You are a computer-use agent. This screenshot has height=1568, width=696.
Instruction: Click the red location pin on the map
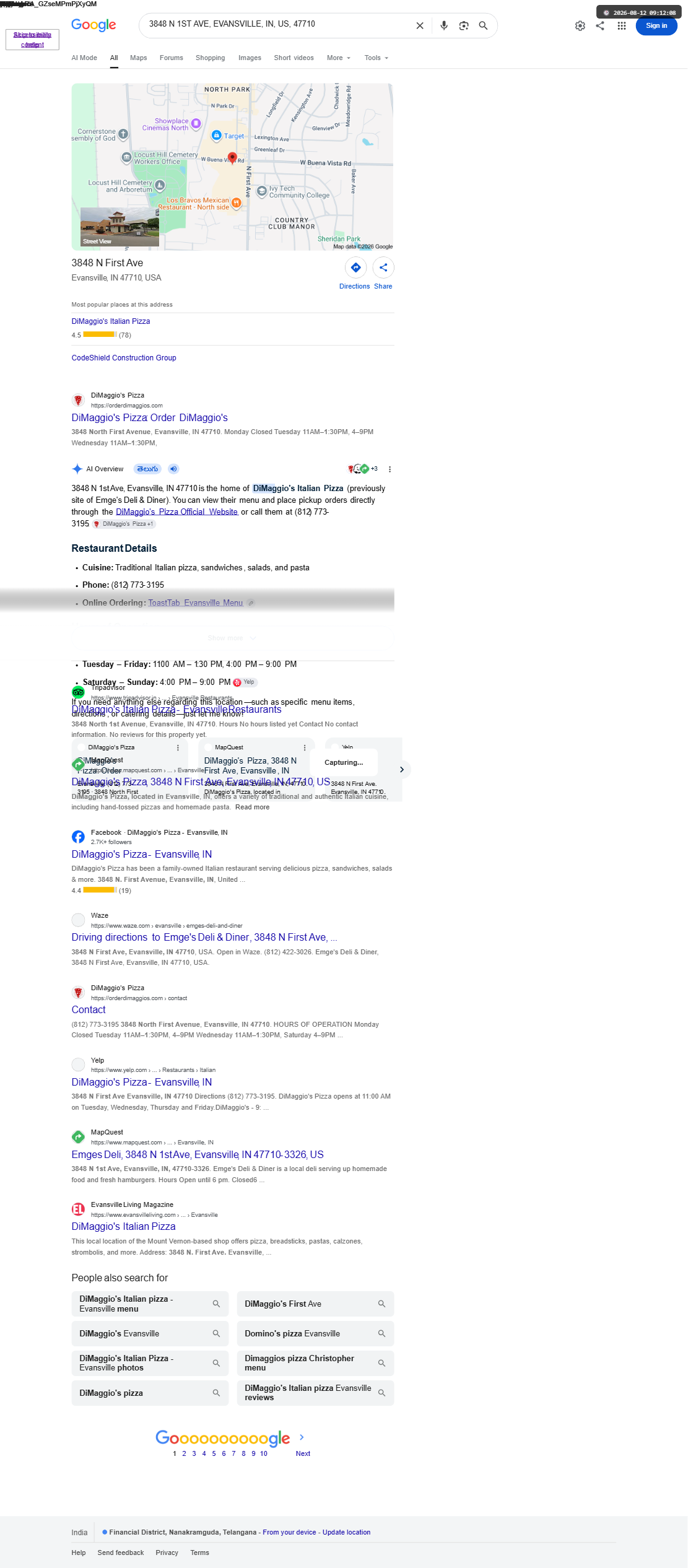pyautogui.click(x=232, y=158)
